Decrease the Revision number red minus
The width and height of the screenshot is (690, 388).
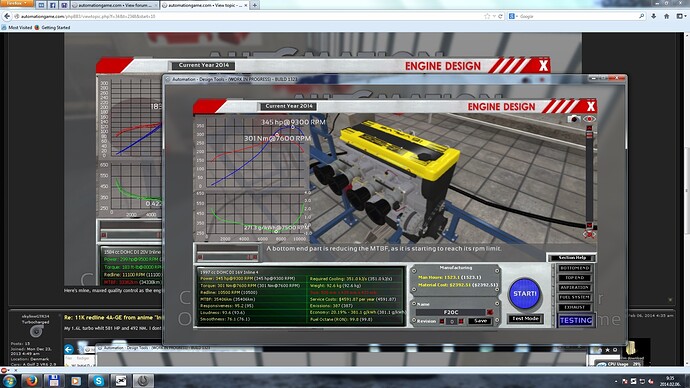[x=442, y=321]
